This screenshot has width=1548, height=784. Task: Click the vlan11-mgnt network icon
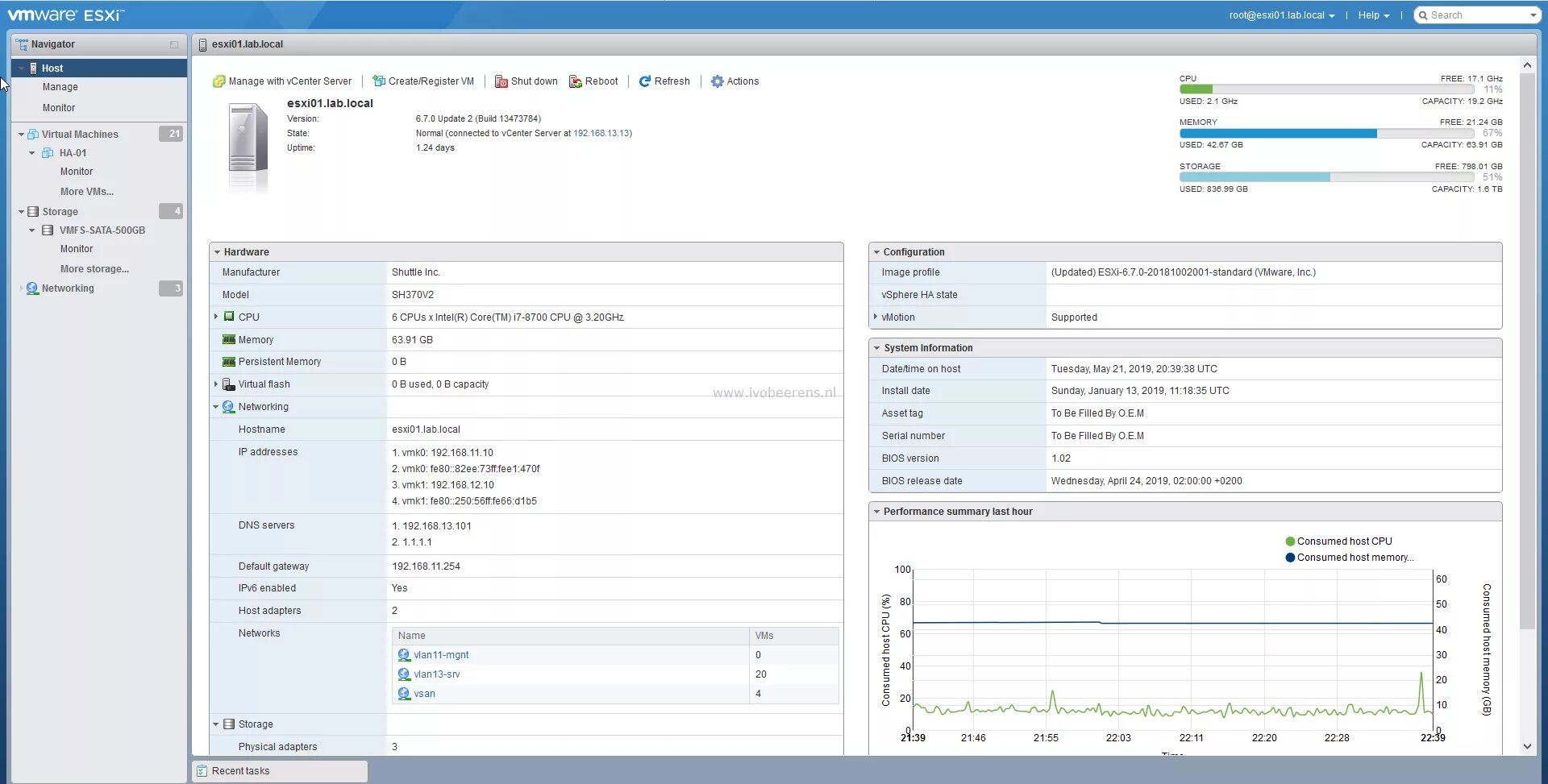(x=404, y=655)
